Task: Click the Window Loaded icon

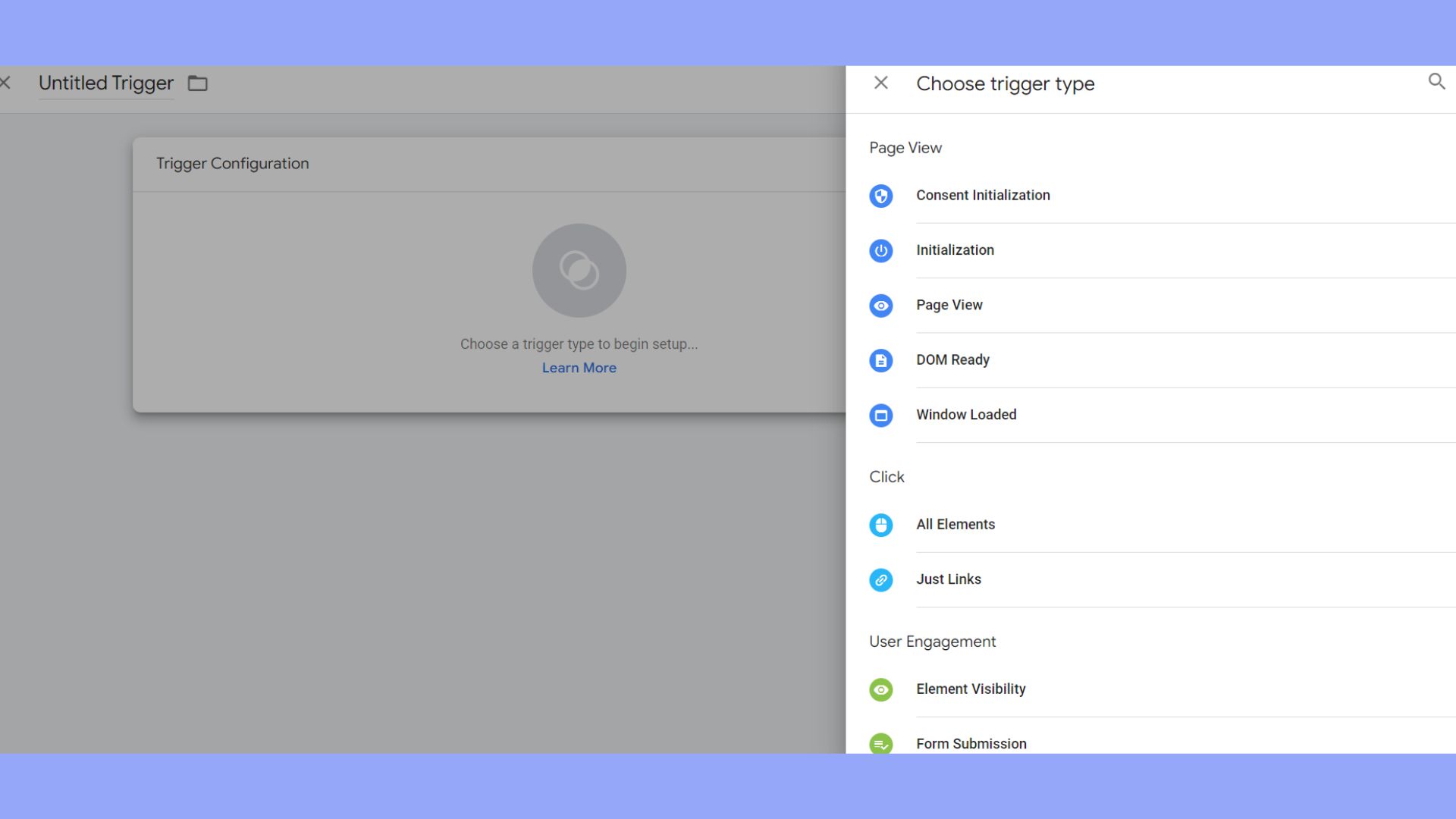Action: (880, 415)
